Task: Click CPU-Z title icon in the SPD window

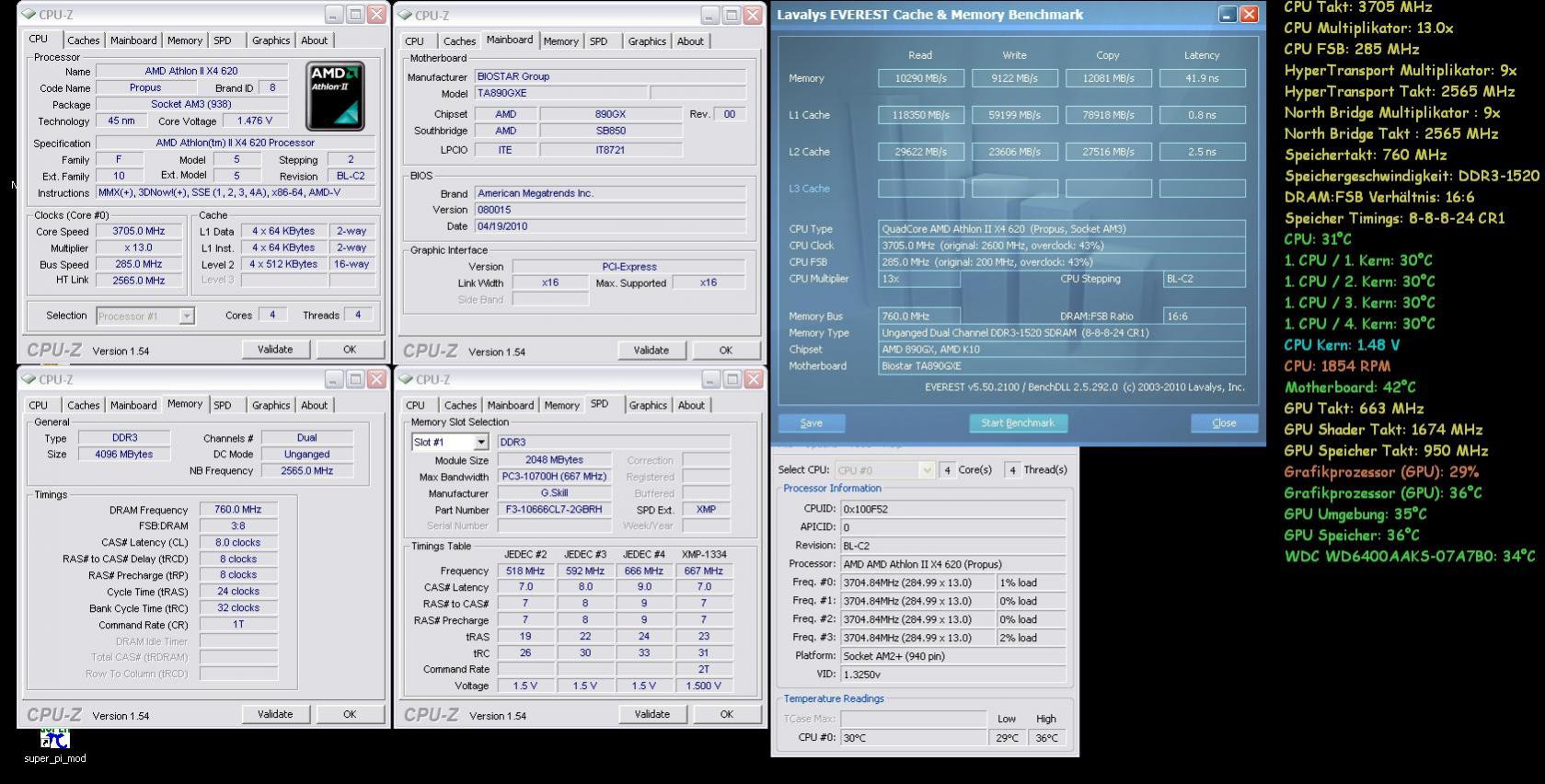Action: [405, 379]
